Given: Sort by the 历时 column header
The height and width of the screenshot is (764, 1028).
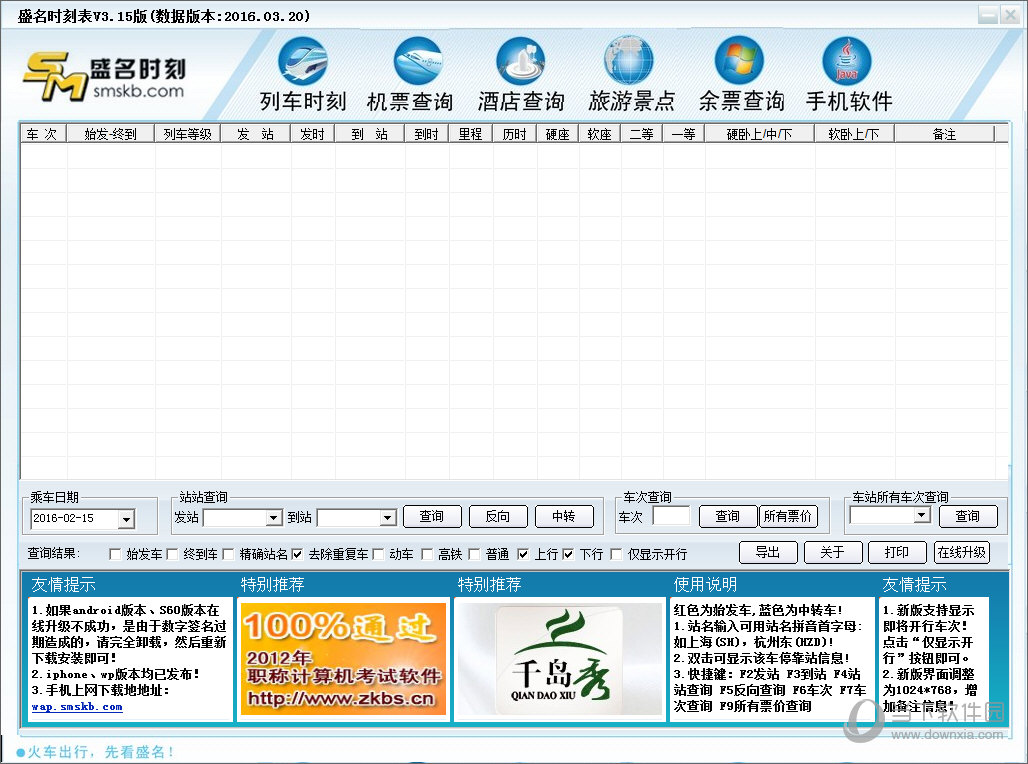Looking at the screenshot, I should (515, 134).
